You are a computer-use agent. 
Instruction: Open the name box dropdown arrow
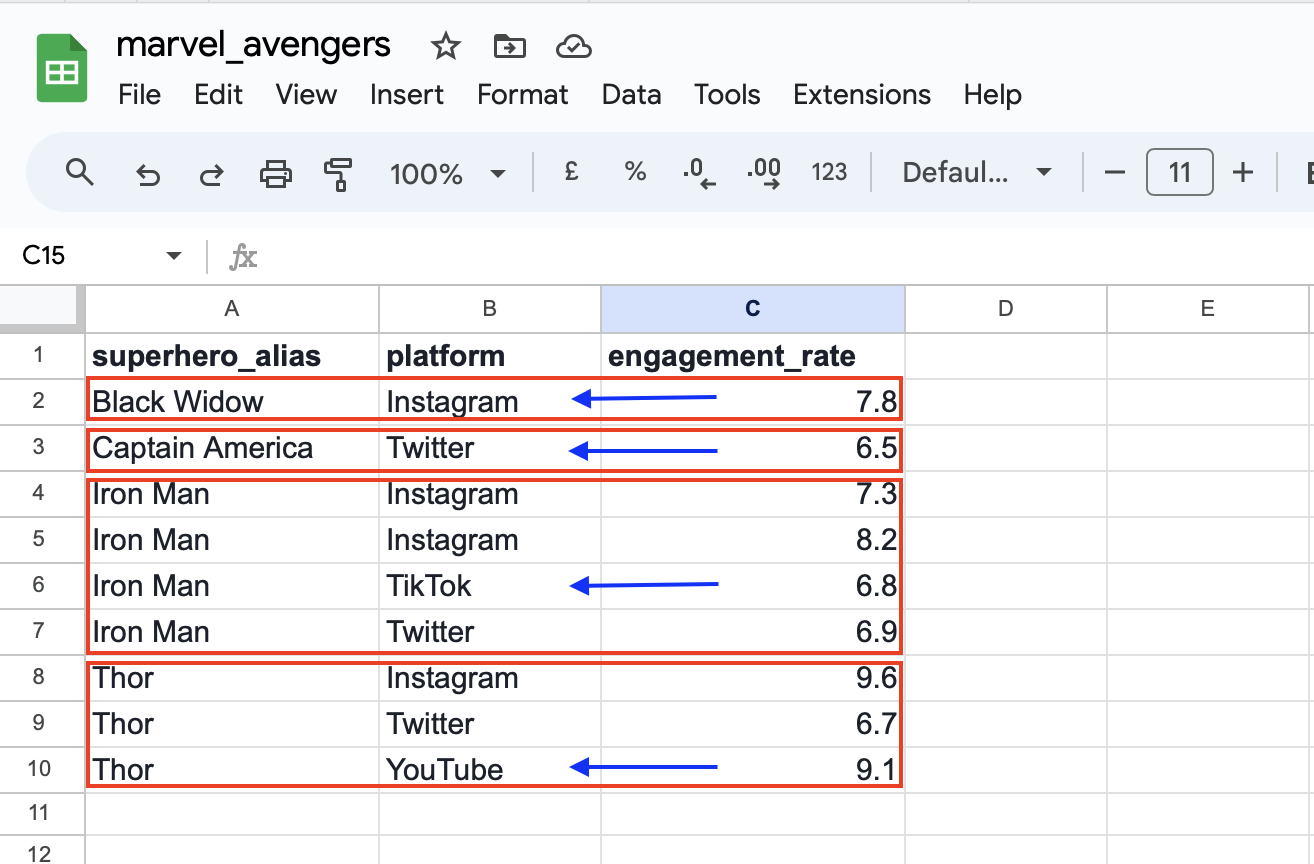coord(174,256)
